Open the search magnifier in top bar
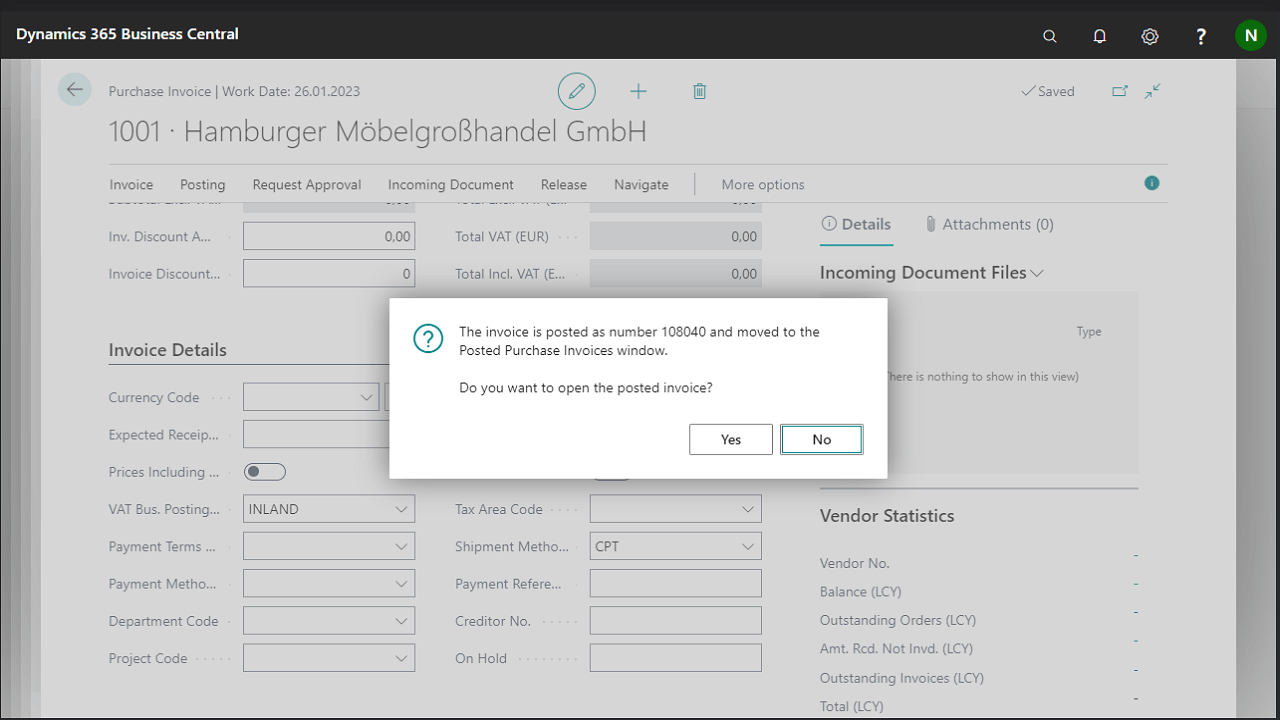 [x=1049, y=36]
